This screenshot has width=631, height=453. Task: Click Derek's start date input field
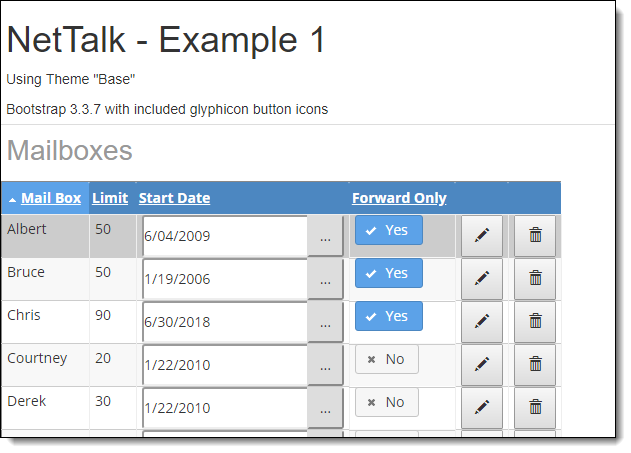pos(225,408)
